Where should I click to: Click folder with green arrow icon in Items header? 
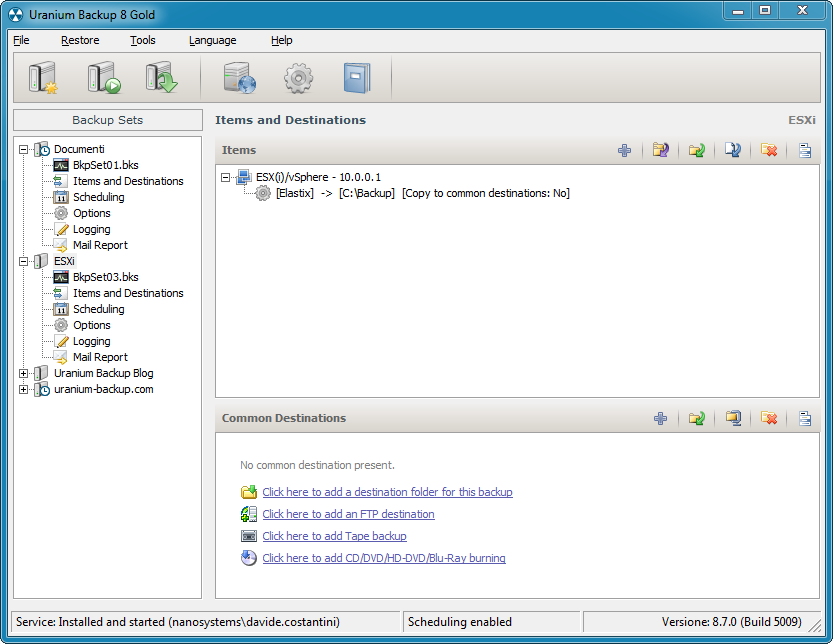pyautogui.click(x=696, y=150)
